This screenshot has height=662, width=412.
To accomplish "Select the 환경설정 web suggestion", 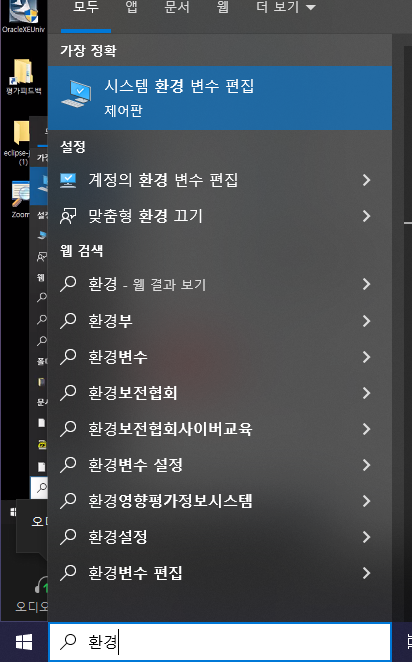I will (x=220, y=537).
